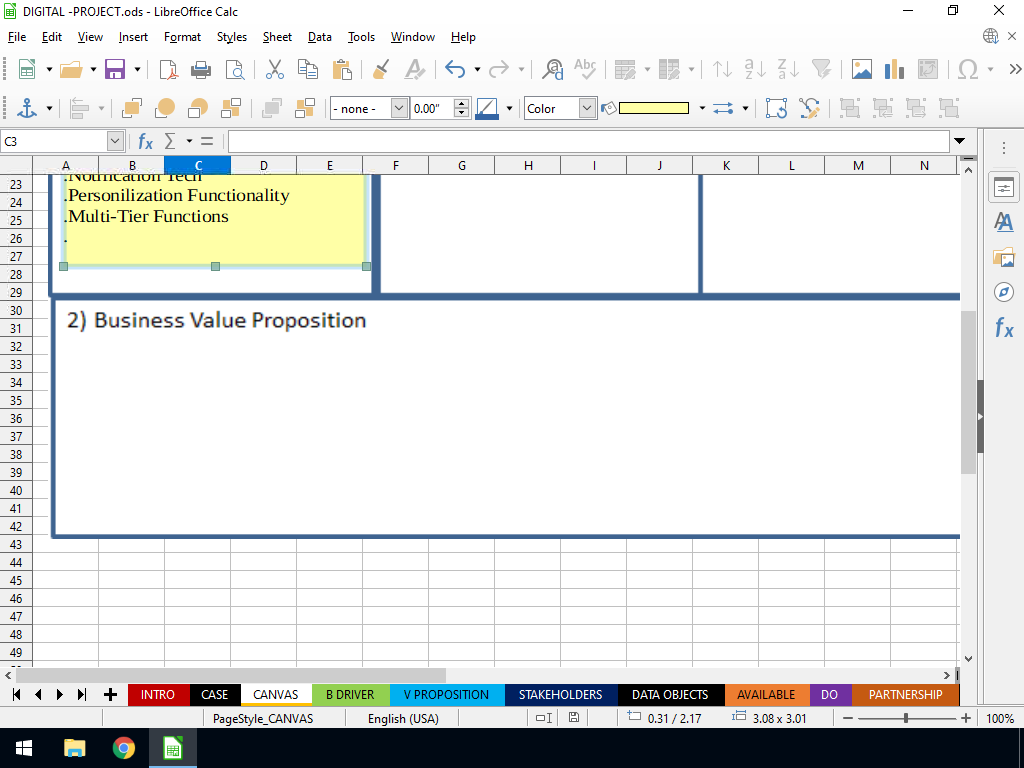Click the yellow fill color swatch

tap(654, 108)
